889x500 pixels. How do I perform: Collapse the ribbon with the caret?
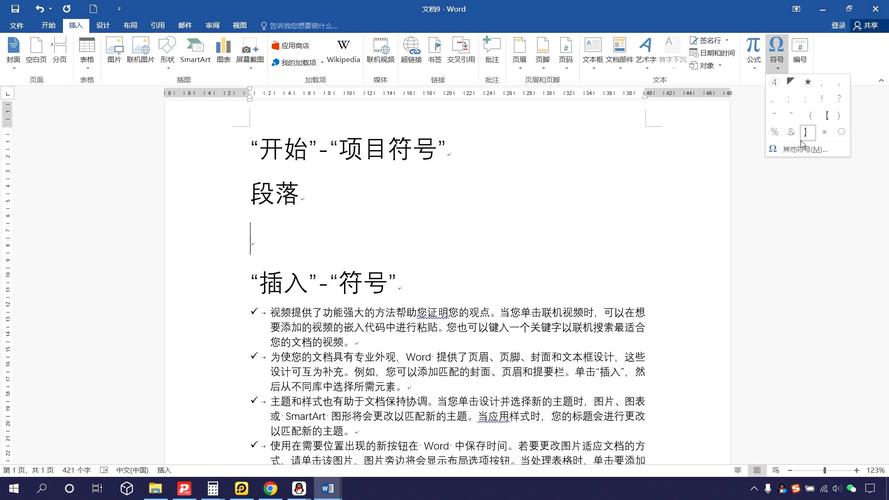pos(880,80)
